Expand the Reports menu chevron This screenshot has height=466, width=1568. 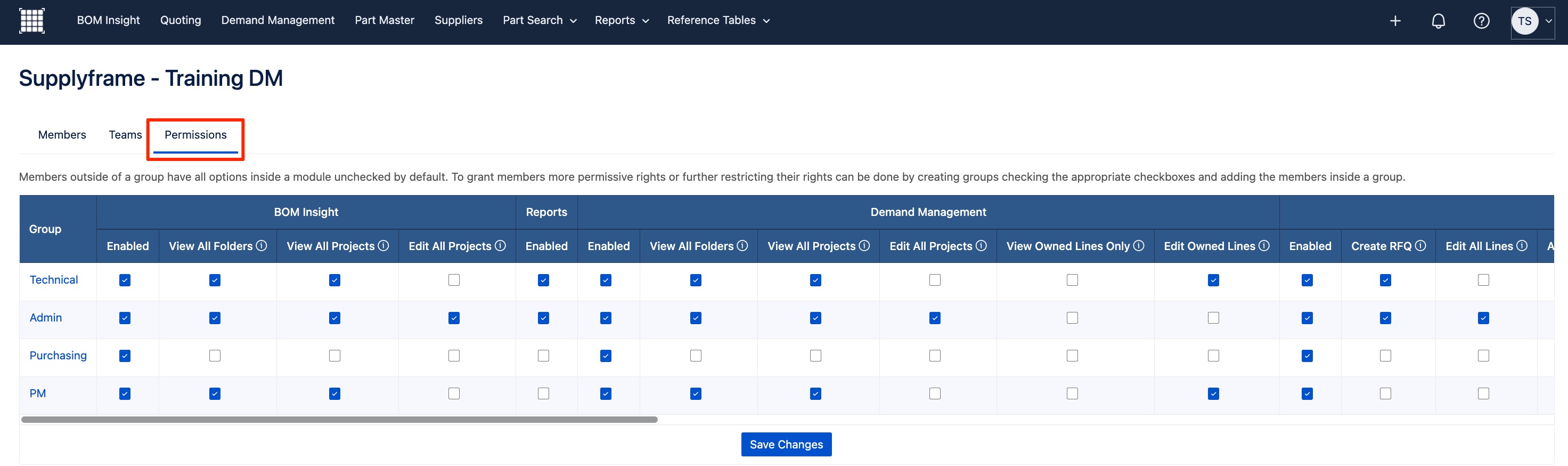645,21
